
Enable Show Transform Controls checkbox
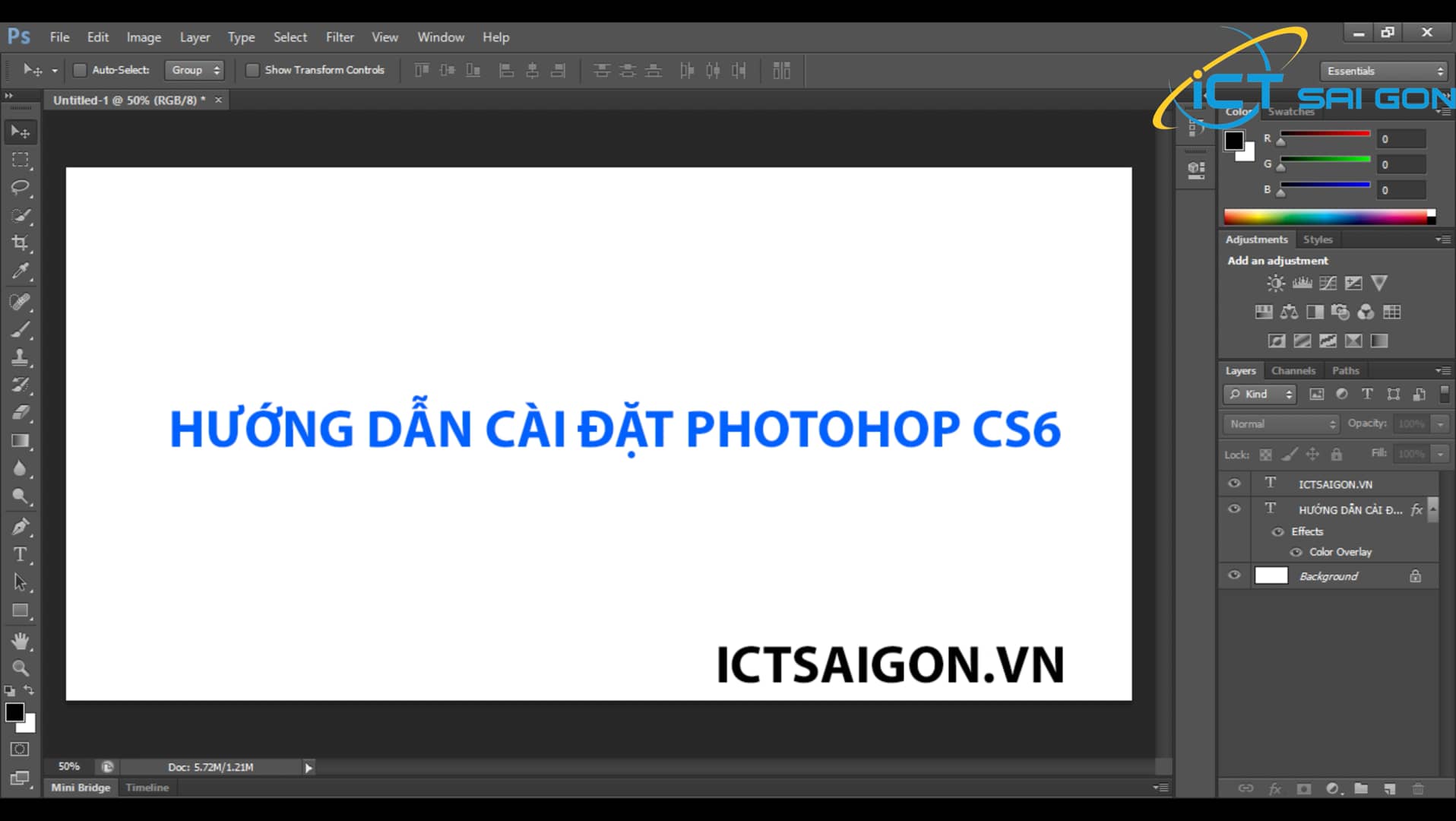coord(252,70)
